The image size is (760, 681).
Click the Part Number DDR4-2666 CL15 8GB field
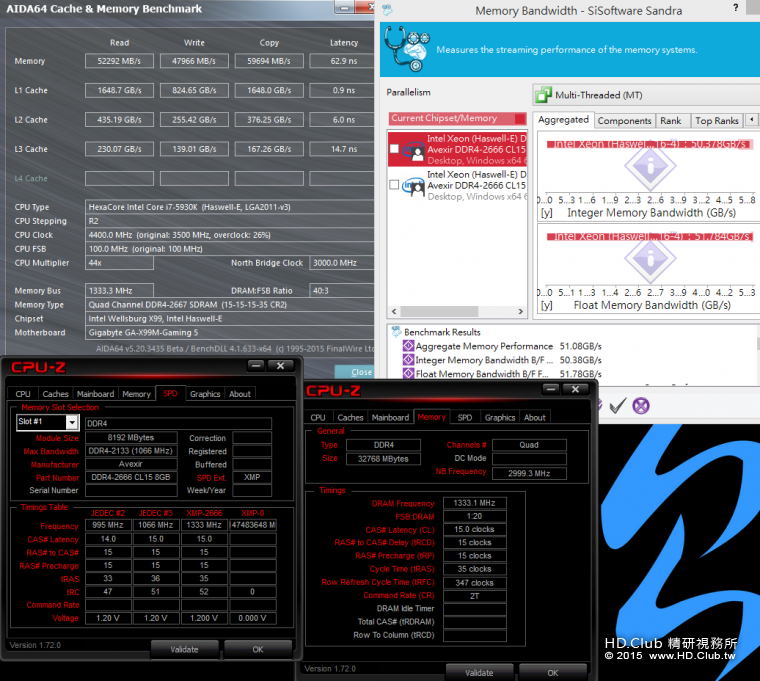(x=131, y=477)
